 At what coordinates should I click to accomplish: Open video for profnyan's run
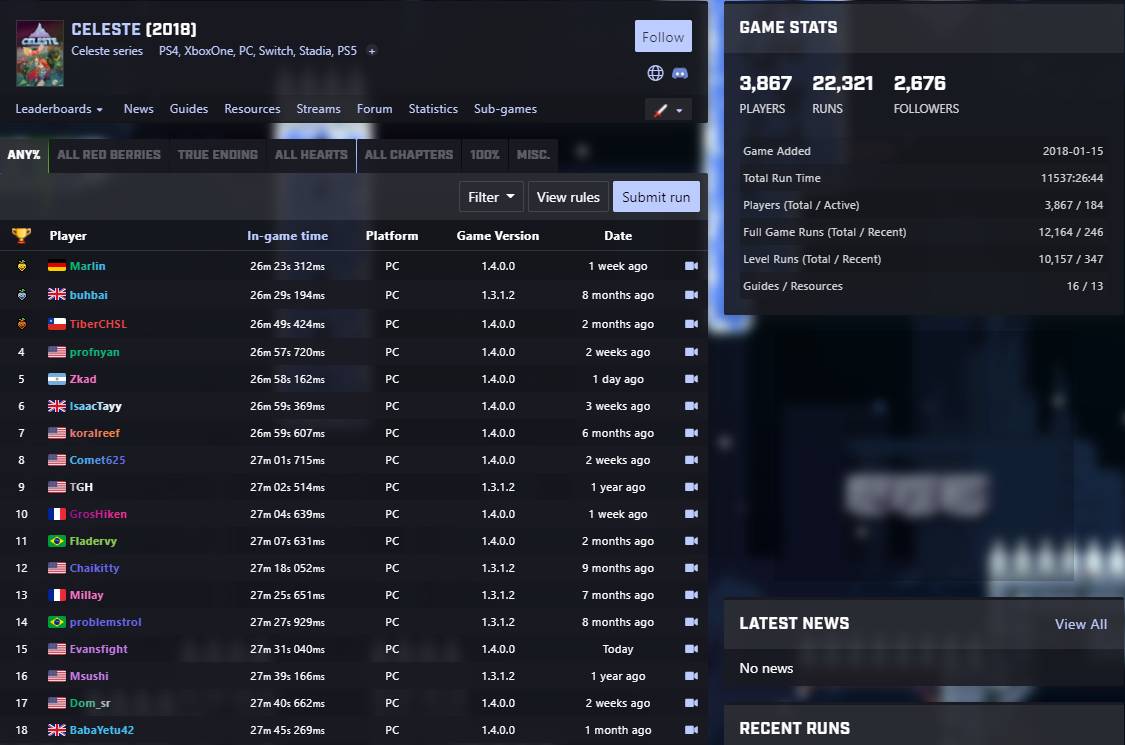(691, 352)
